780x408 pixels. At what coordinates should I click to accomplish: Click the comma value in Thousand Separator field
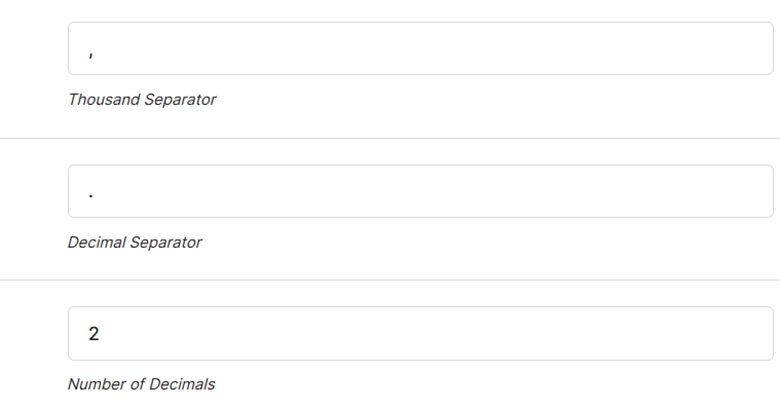(91, 55)
